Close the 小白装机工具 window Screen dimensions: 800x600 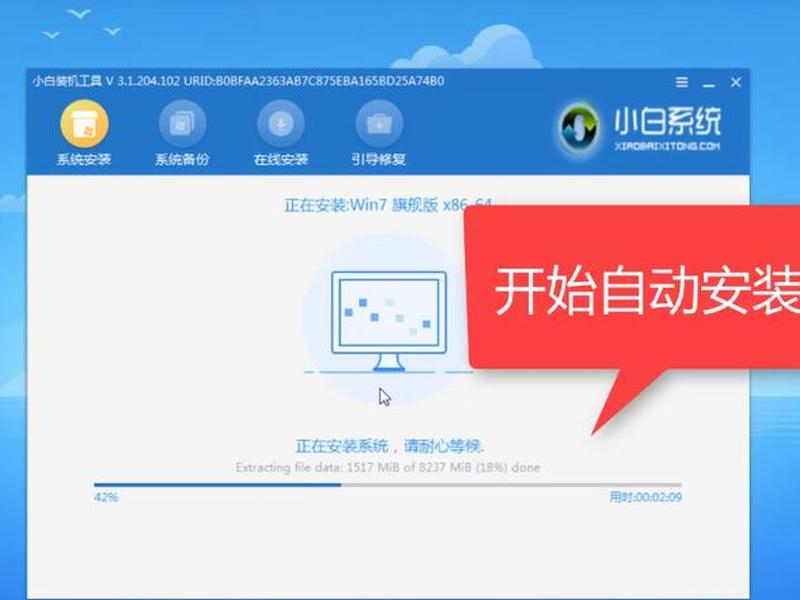(x=736, y=82)
